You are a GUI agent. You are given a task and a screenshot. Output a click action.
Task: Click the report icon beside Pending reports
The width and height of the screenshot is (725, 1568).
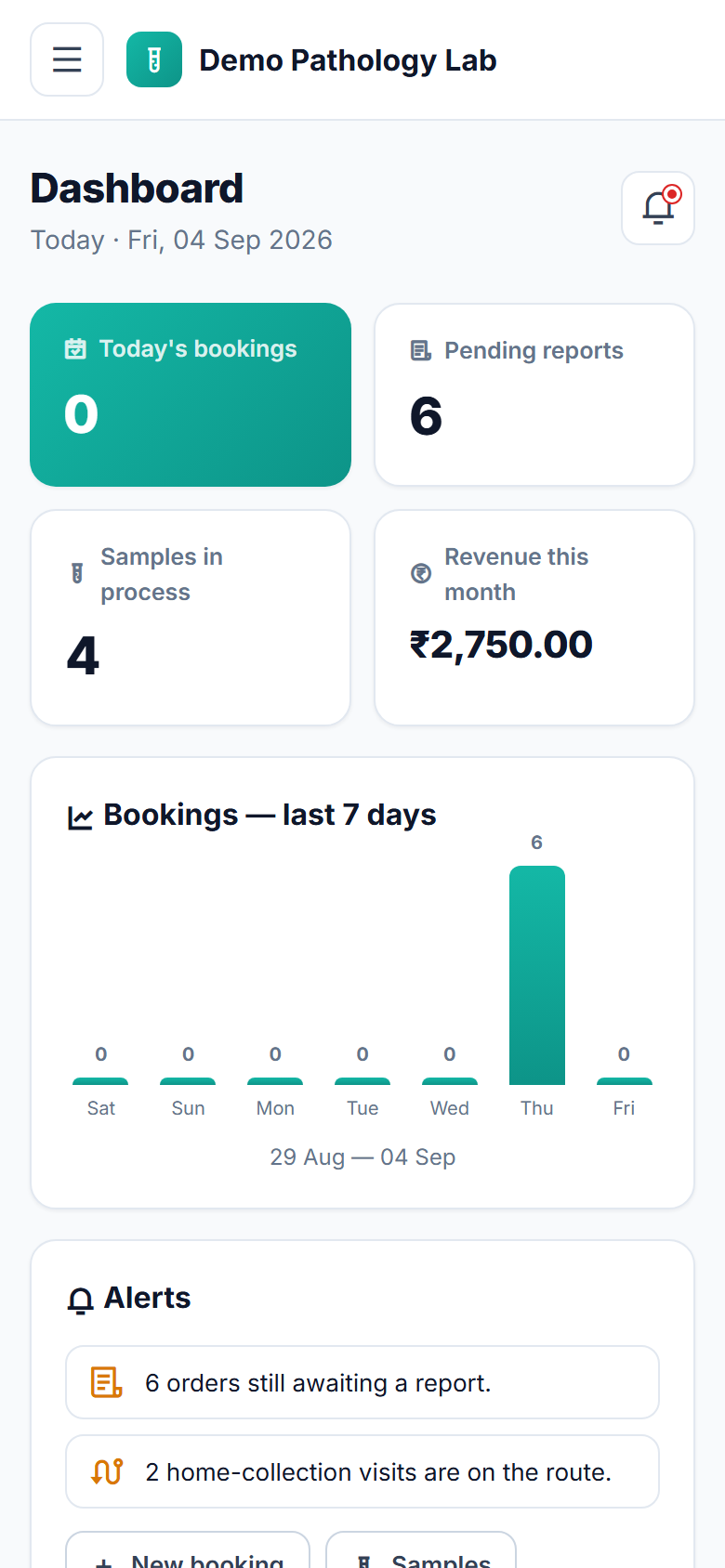coord(421,351)
